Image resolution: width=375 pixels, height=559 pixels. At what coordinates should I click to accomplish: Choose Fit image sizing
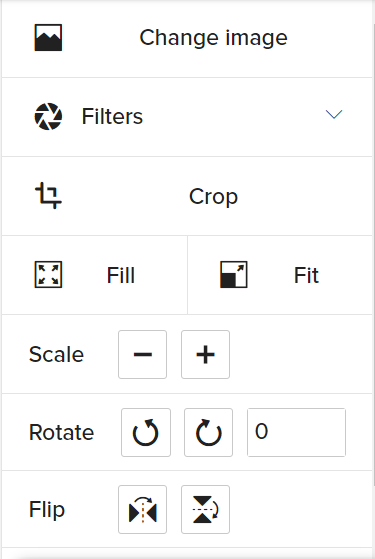[280, 275]
